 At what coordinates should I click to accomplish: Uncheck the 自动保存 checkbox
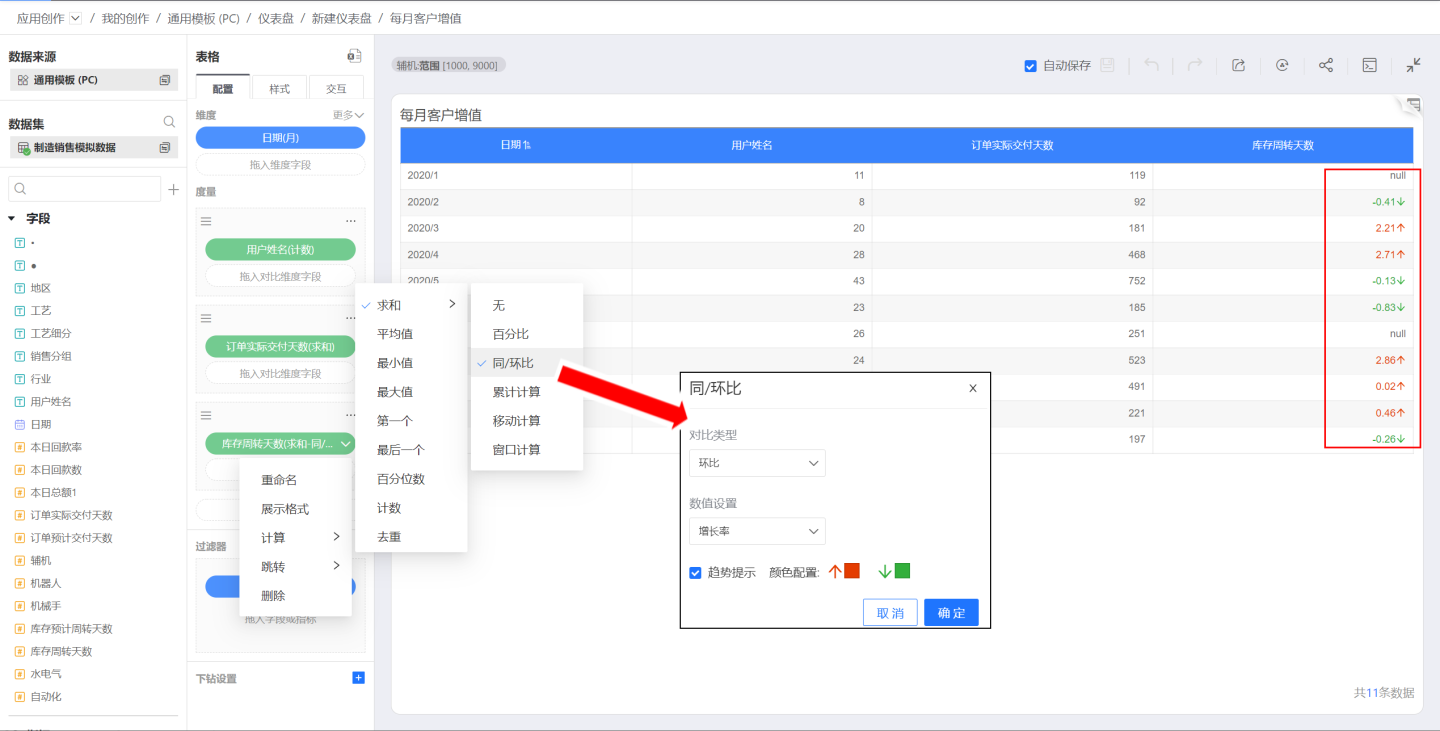[1030, 66]
